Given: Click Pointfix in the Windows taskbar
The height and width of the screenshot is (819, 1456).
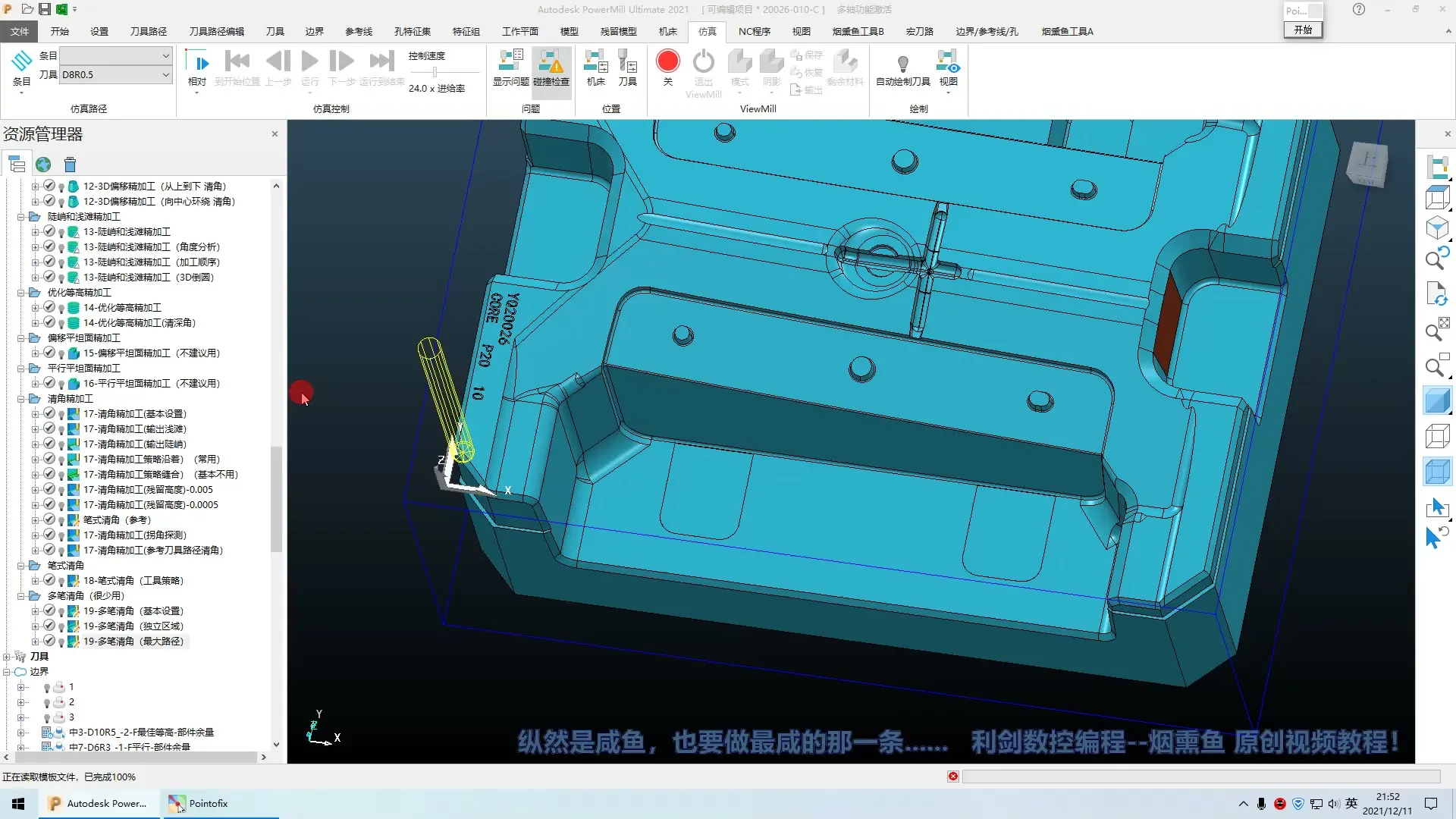Looking at the screenshot, I should coord(208,803).
